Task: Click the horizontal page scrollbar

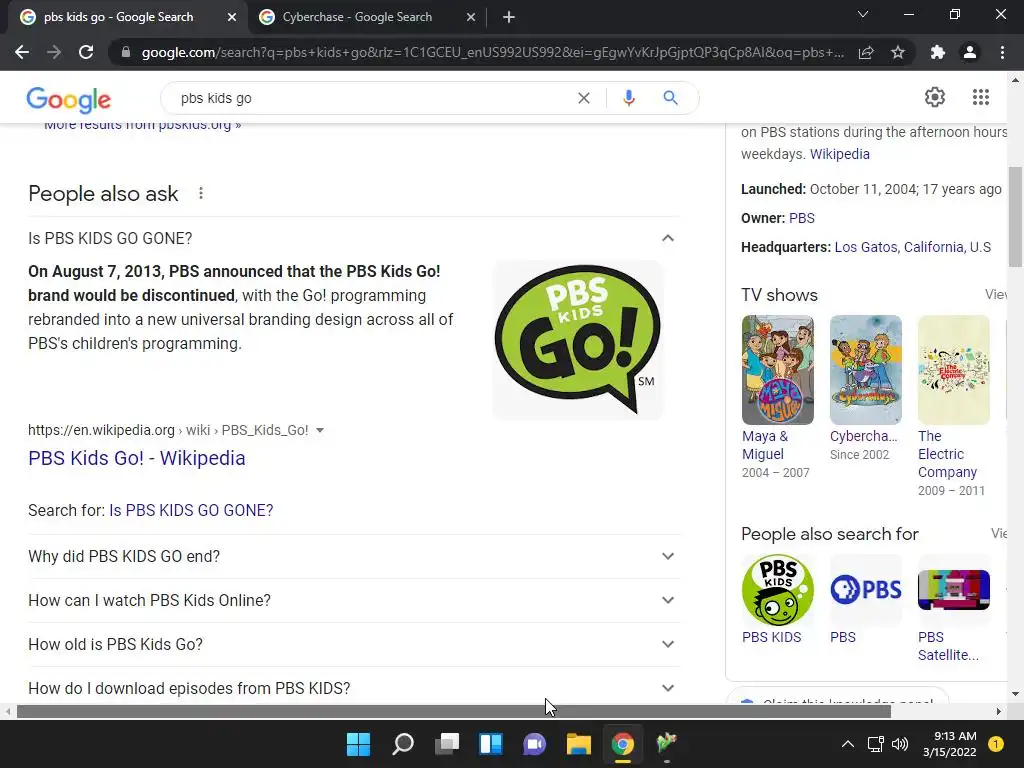Action: (454, 711)
